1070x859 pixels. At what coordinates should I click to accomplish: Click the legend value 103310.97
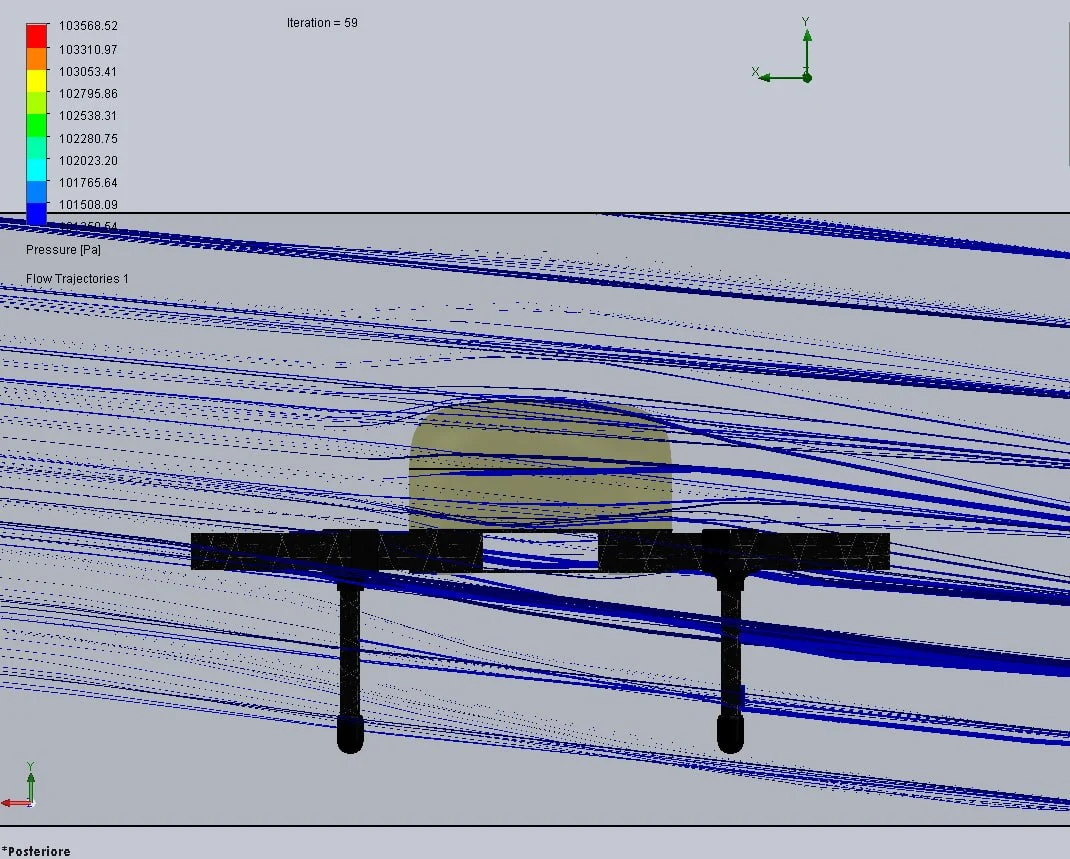click(88, 50)
